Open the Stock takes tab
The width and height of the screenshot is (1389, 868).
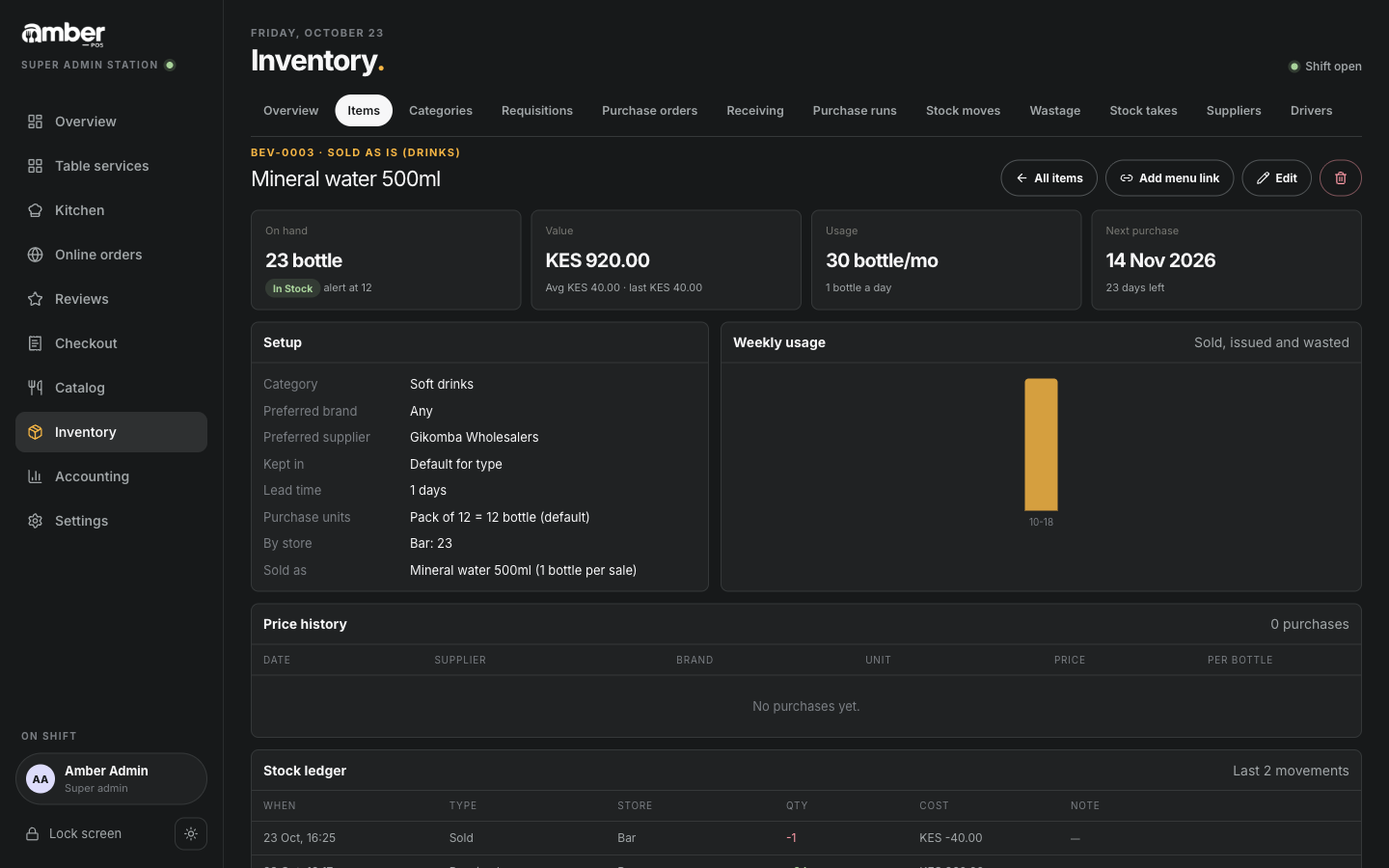coord(1143,111)
